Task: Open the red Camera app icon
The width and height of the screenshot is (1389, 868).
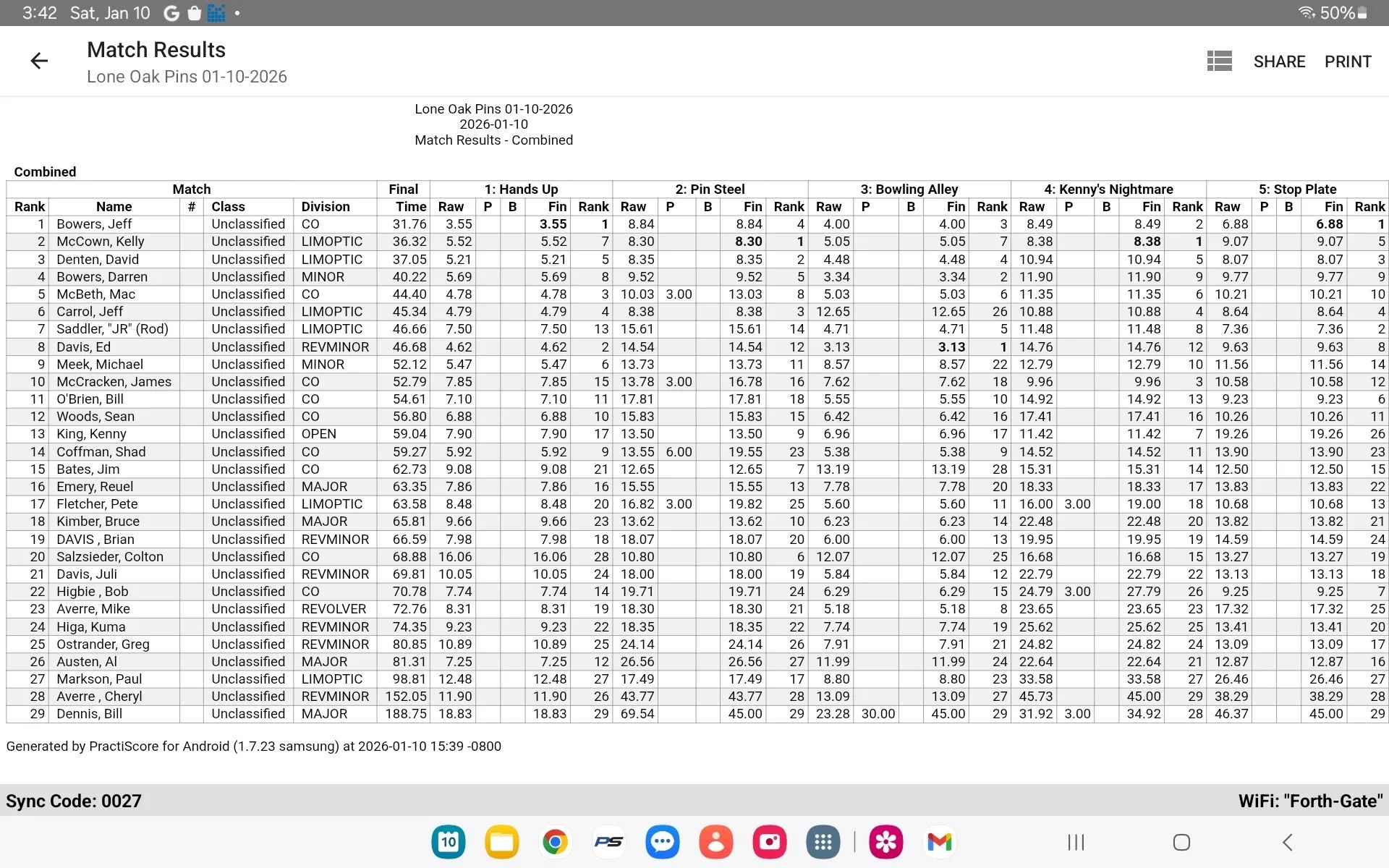Action: (769, 842)
